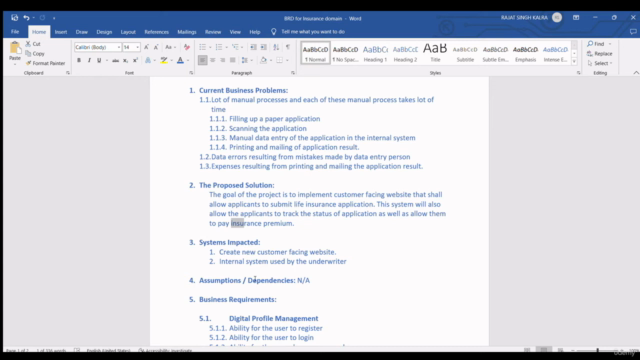The width and height of the screenshot is (640, 360).
Task: Open text effects and typography
Action: [x=148, y=60]
